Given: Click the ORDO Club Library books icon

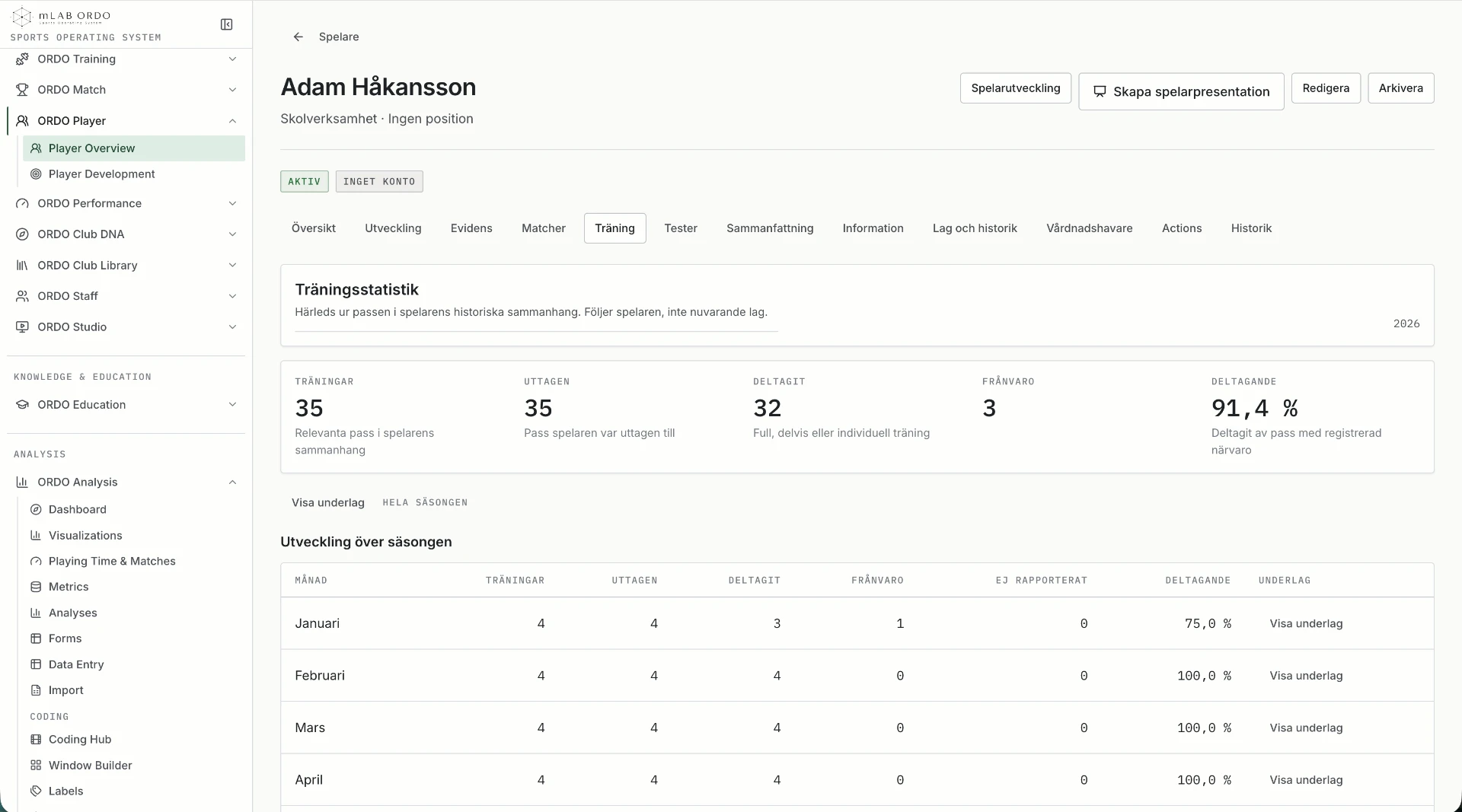Looking at the screenshot, I should (23, 266).
